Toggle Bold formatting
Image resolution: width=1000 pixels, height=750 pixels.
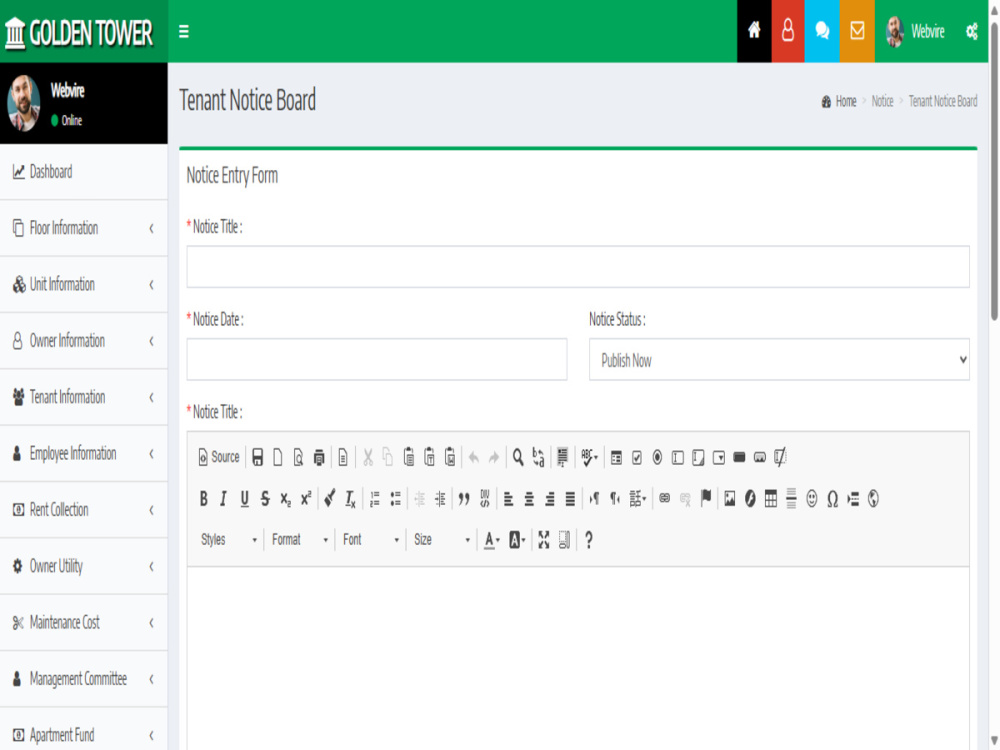point(203,499)
